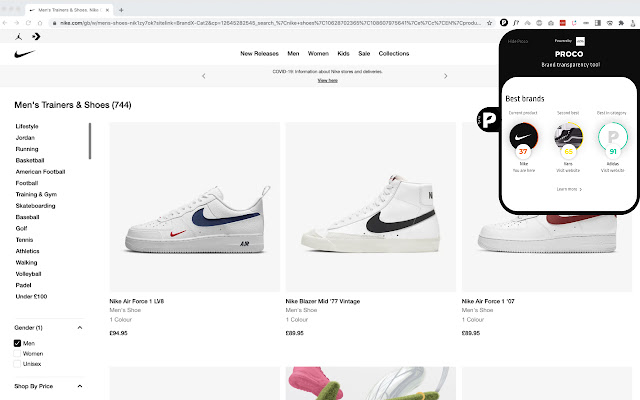Viewport: 640px width, 400px height.
Task: Click the Nike brand circle scored 37
Action: tap(524, 137)
